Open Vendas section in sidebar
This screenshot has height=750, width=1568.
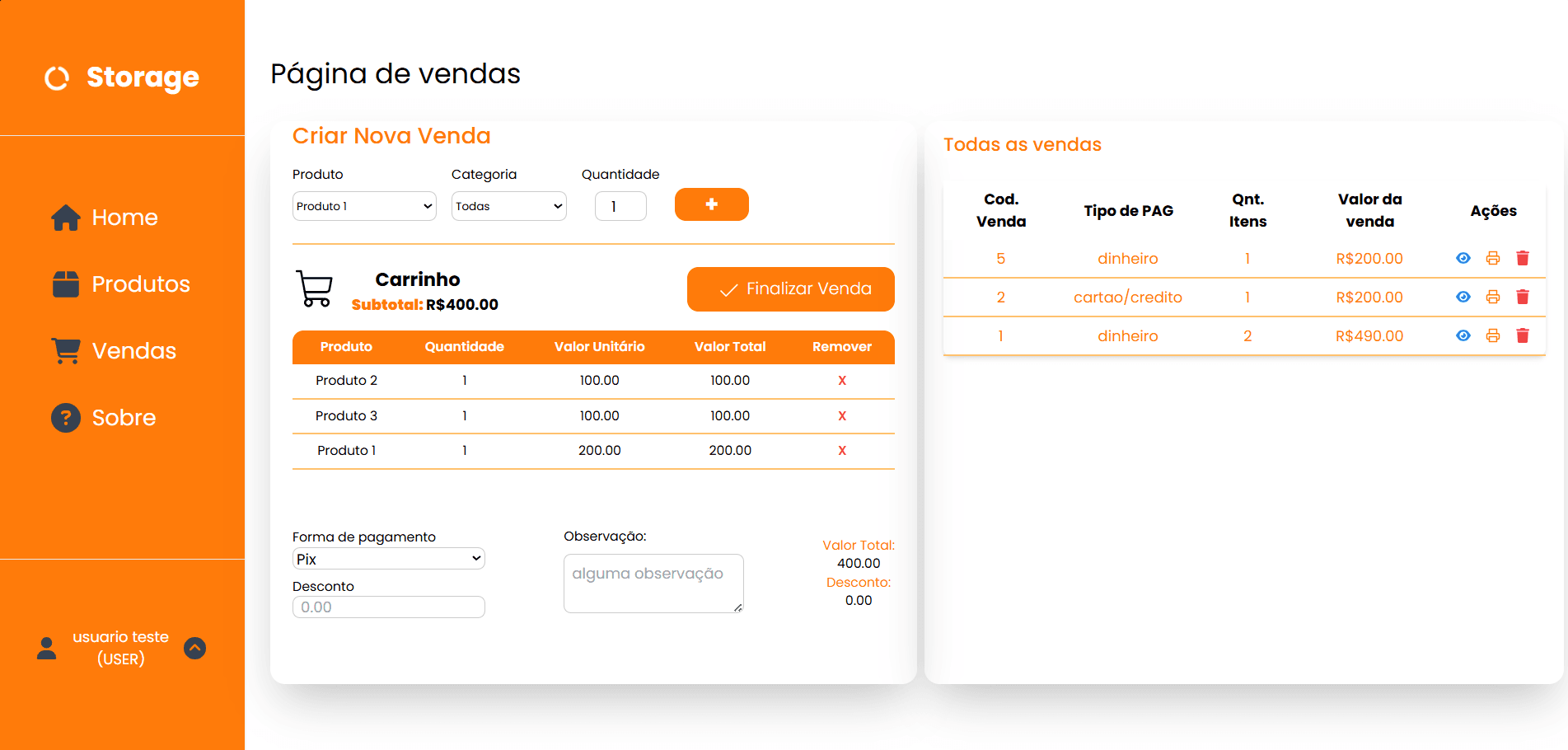114,351
